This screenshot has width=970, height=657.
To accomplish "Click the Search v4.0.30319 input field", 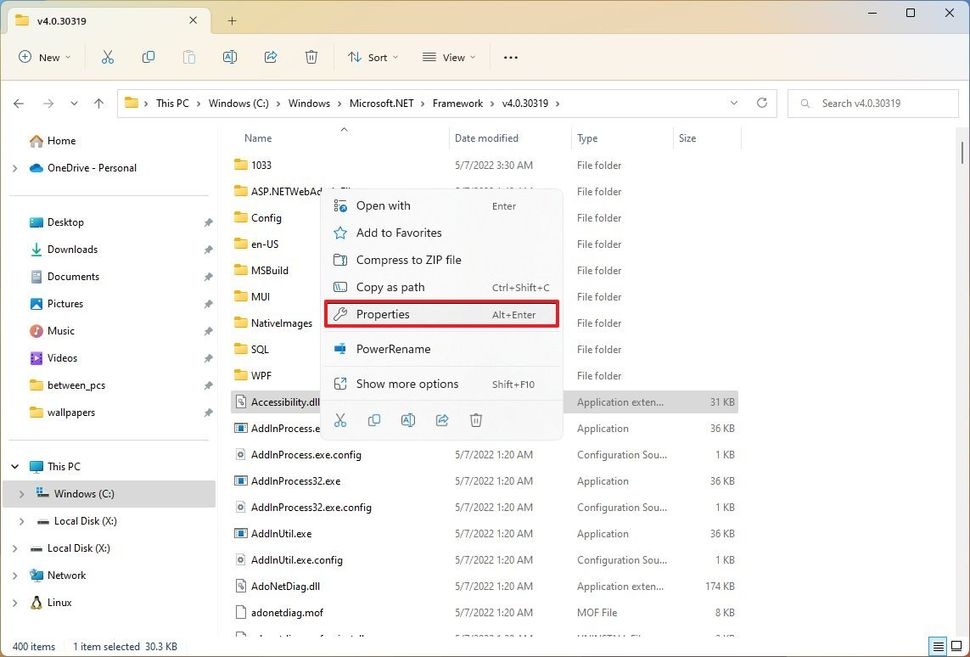I will pyautogui.click(x=872, y=103).
